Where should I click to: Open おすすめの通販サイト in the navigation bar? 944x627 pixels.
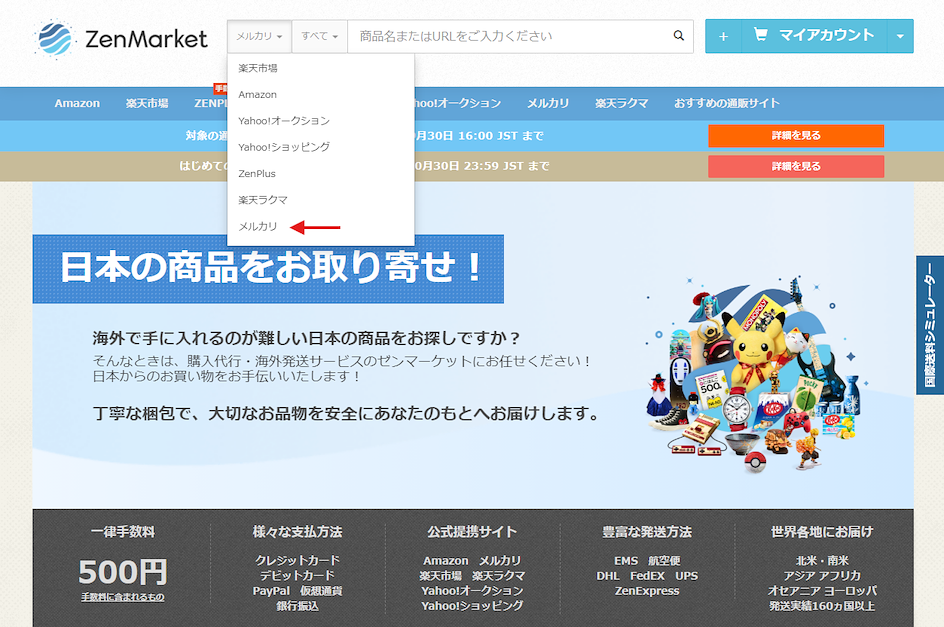coord(727,103)
